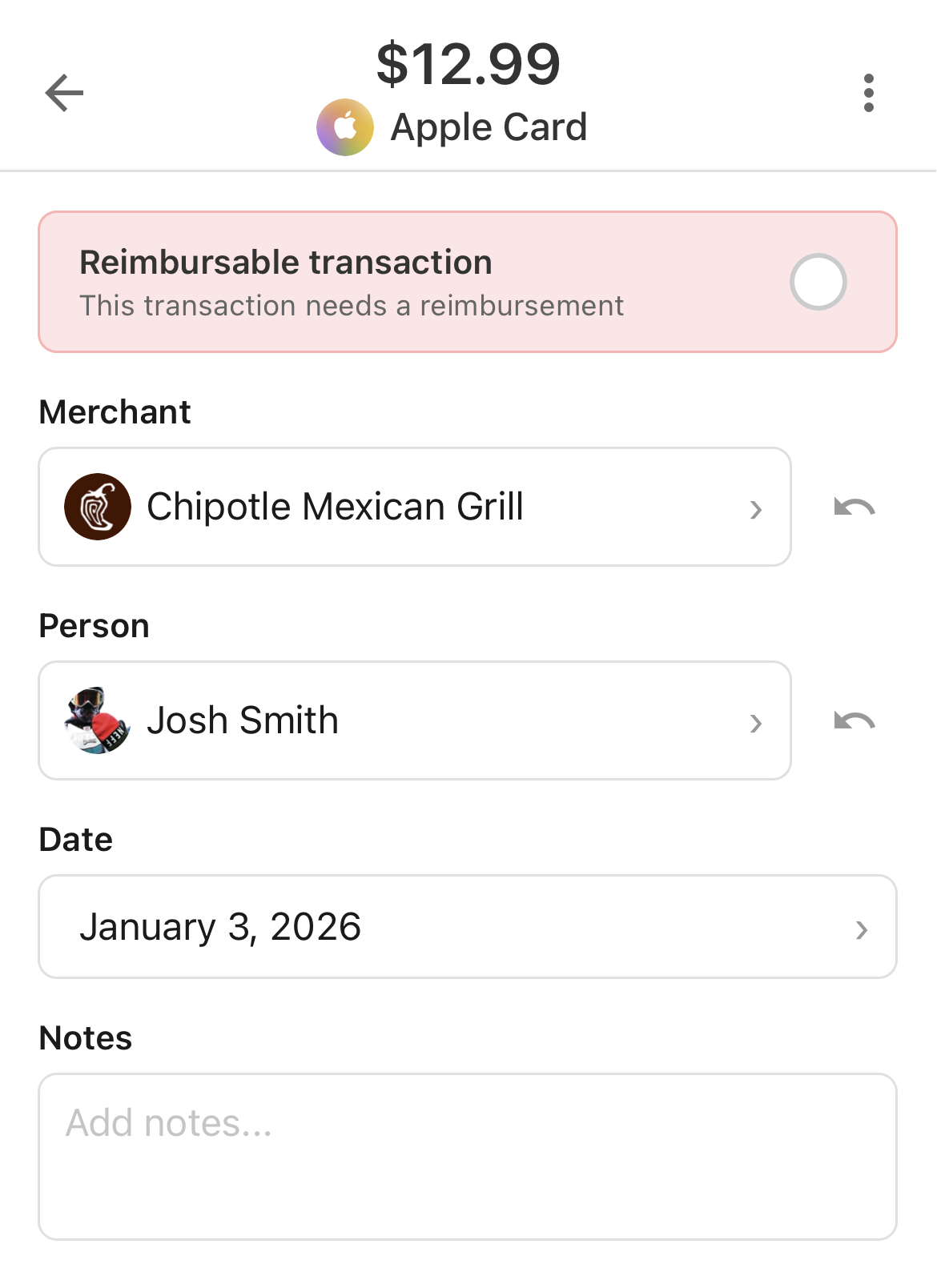This screenshot has width=937, height=1288.
Task: Expand the person chevron arrow
Action: [x=755, y=723]
